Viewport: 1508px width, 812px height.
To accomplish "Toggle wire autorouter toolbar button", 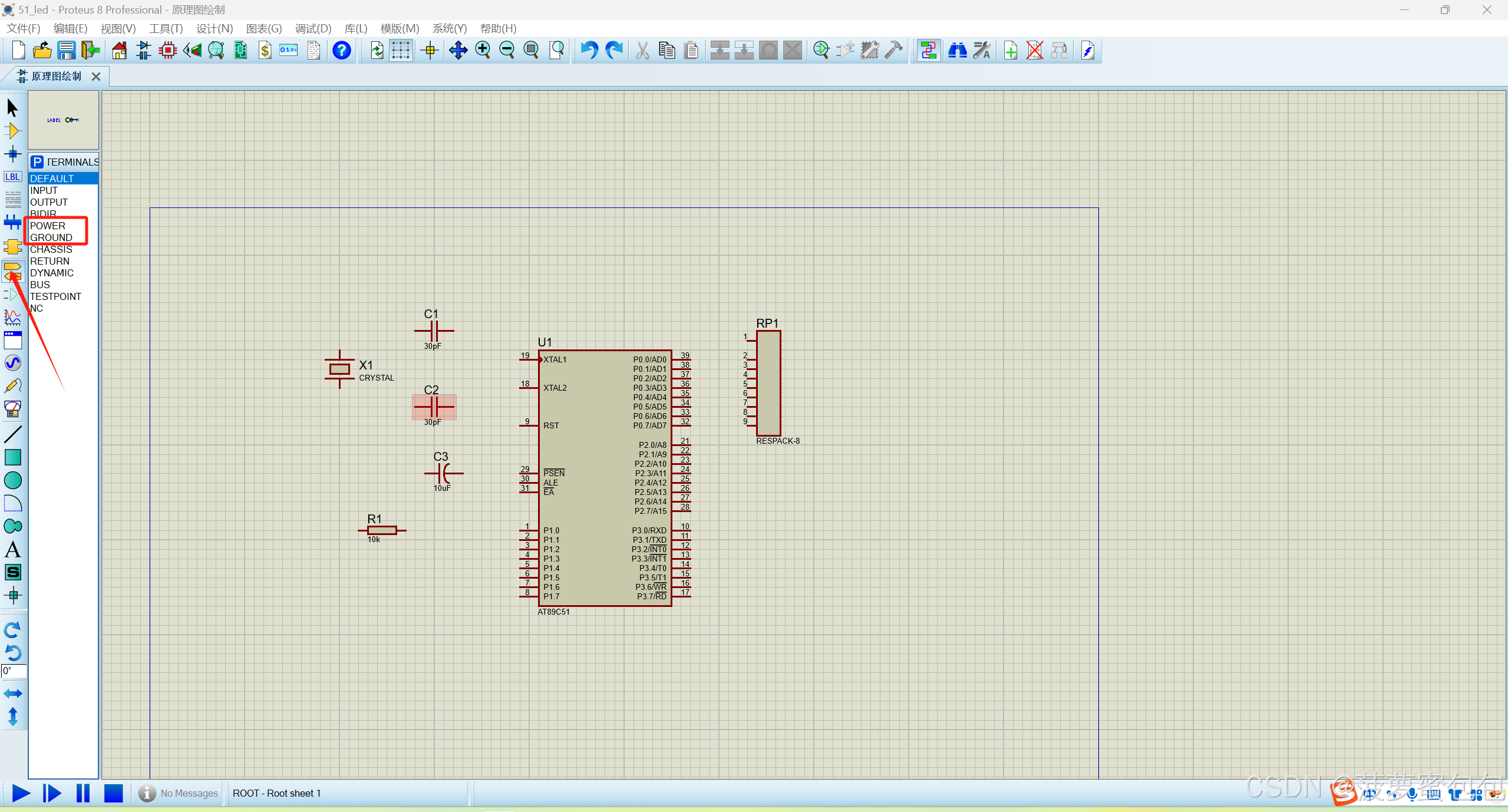I will [929, 51].
